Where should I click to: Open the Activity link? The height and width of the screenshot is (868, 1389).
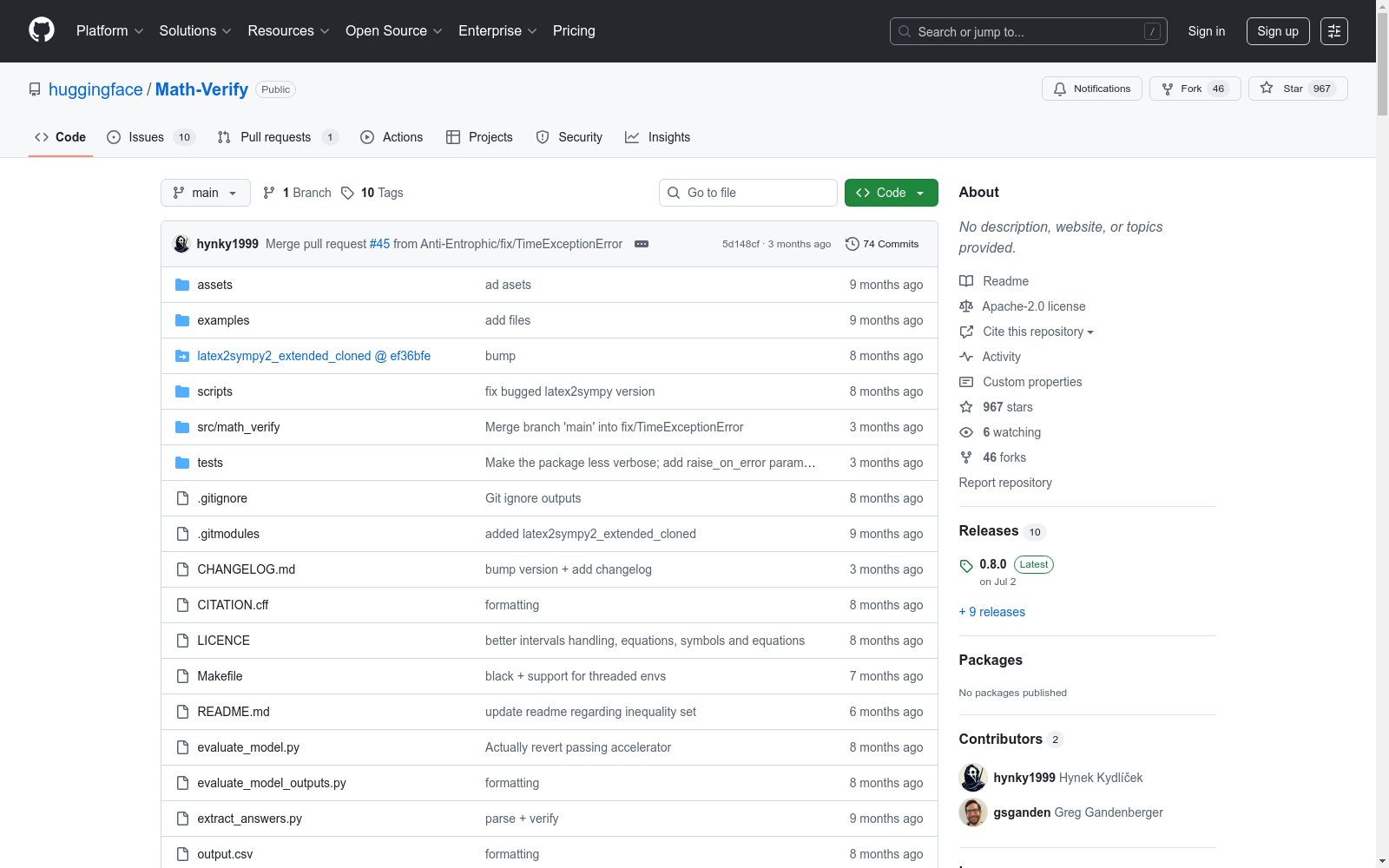pyautogui.click(x=991, y=357)
